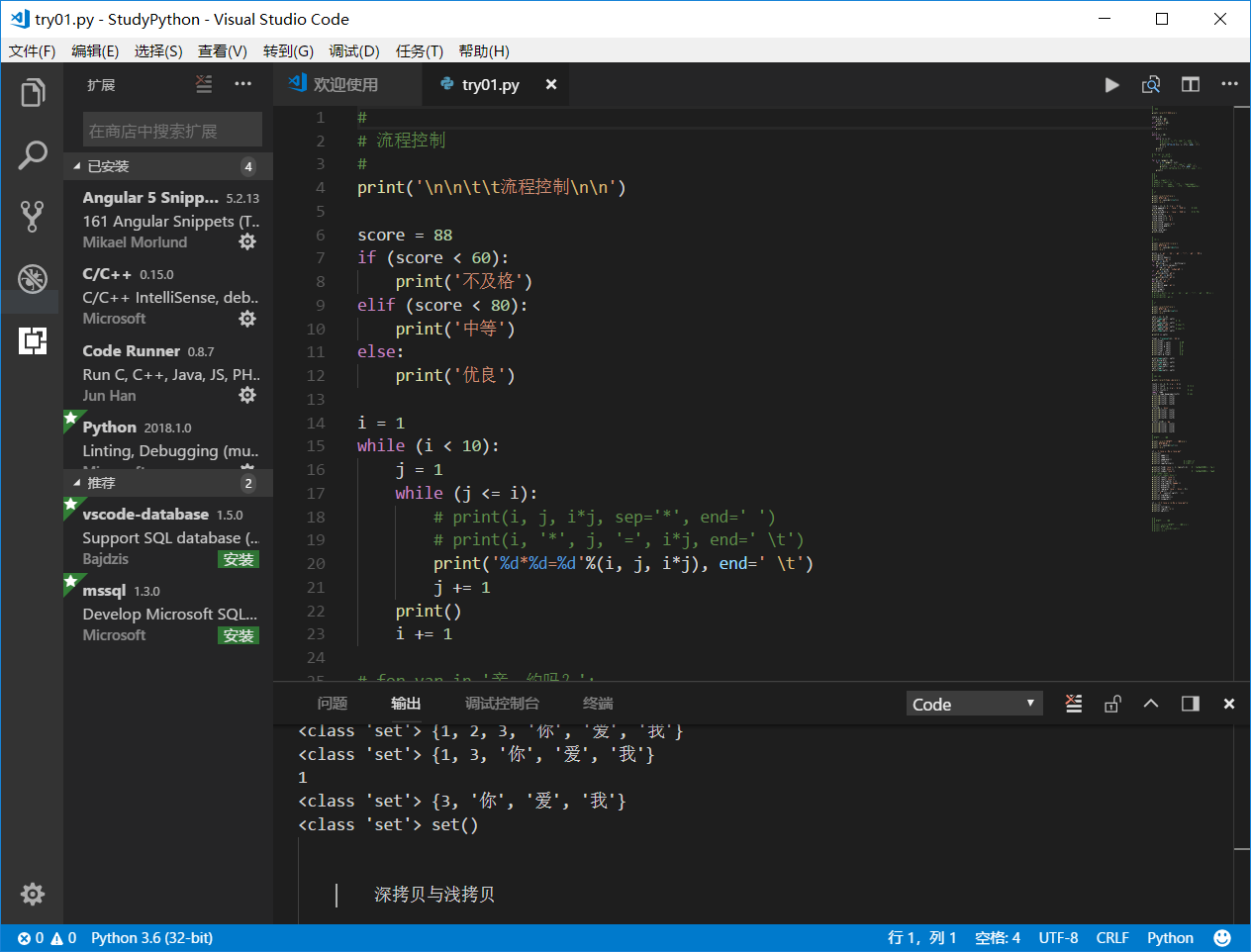This screenshot has height=952, width=1251.
Task: Click the extension search input field
Action: coord(172,131)
